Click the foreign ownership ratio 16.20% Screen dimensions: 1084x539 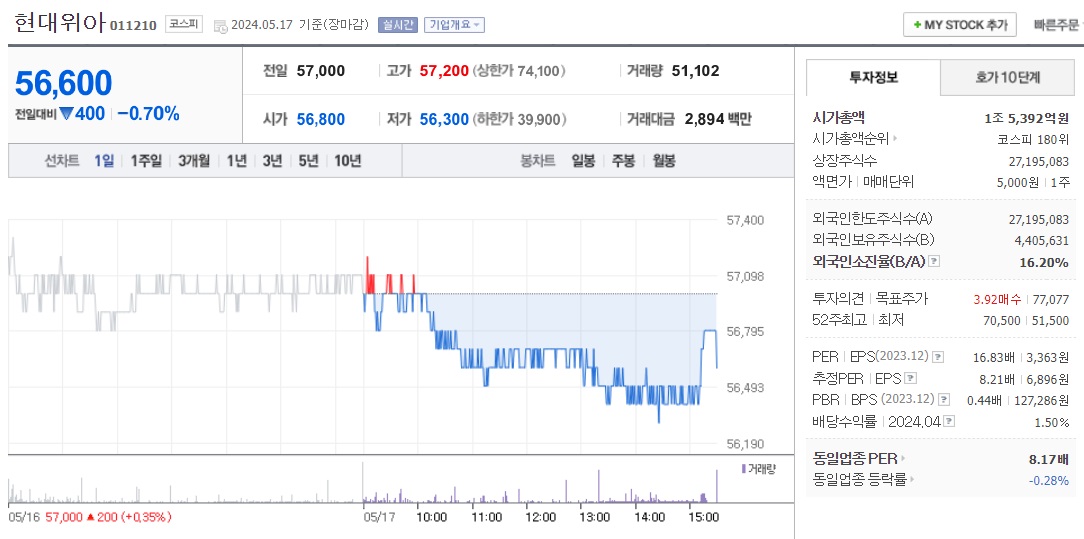click(x=1044, y=262)
